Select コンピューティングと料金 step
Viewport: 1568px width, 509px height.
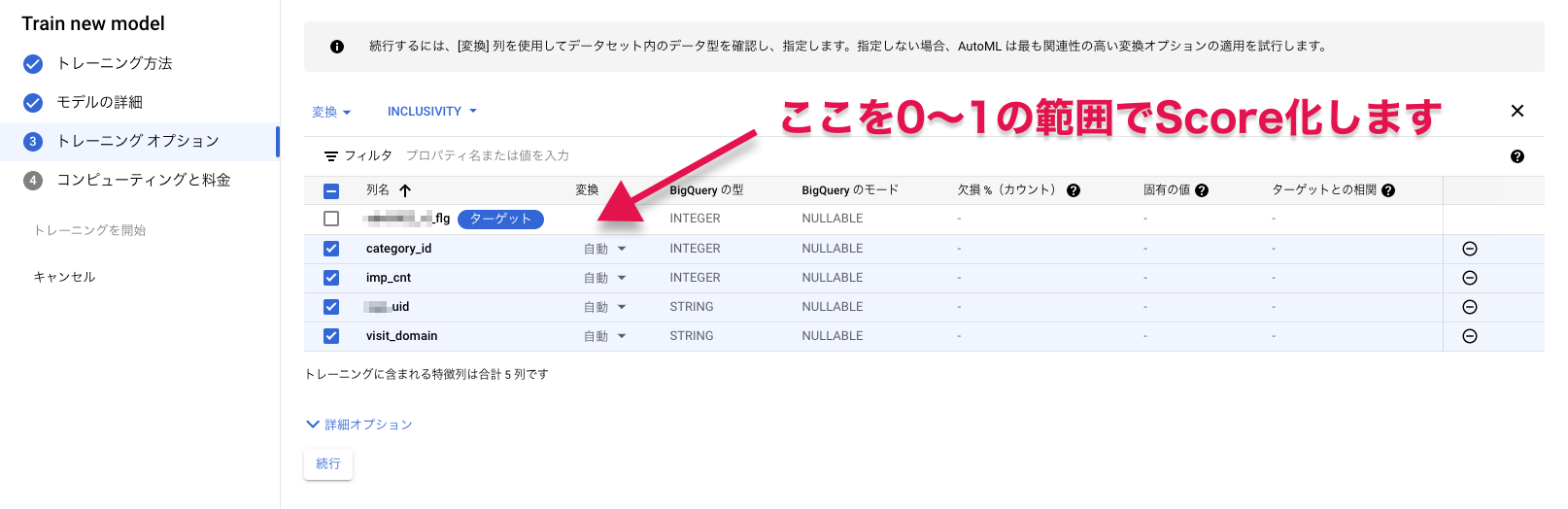click(143, 180)
